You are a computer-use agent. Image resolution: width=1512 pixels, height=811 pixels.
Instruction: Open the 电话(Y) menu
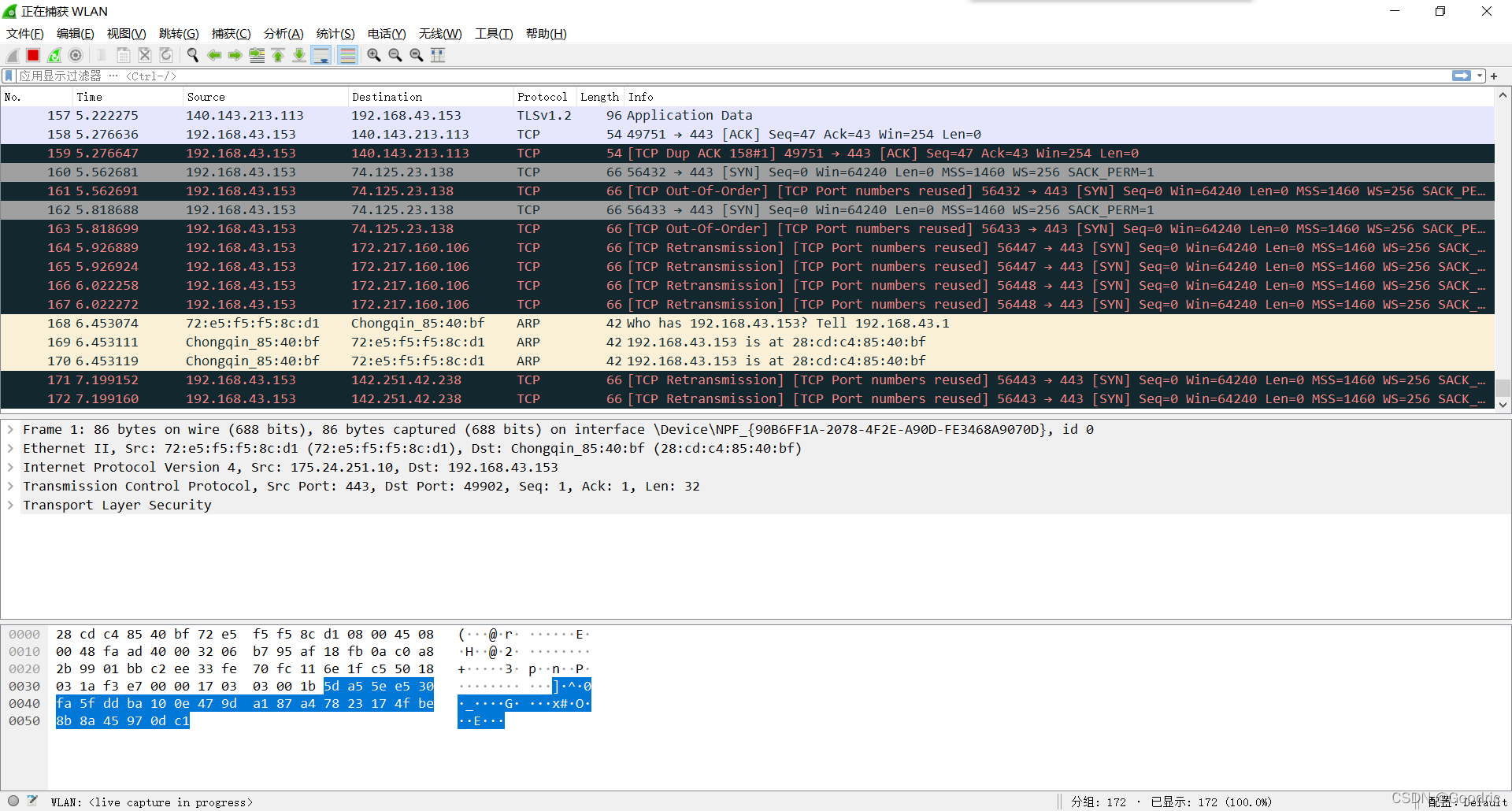tap(387, 34)
